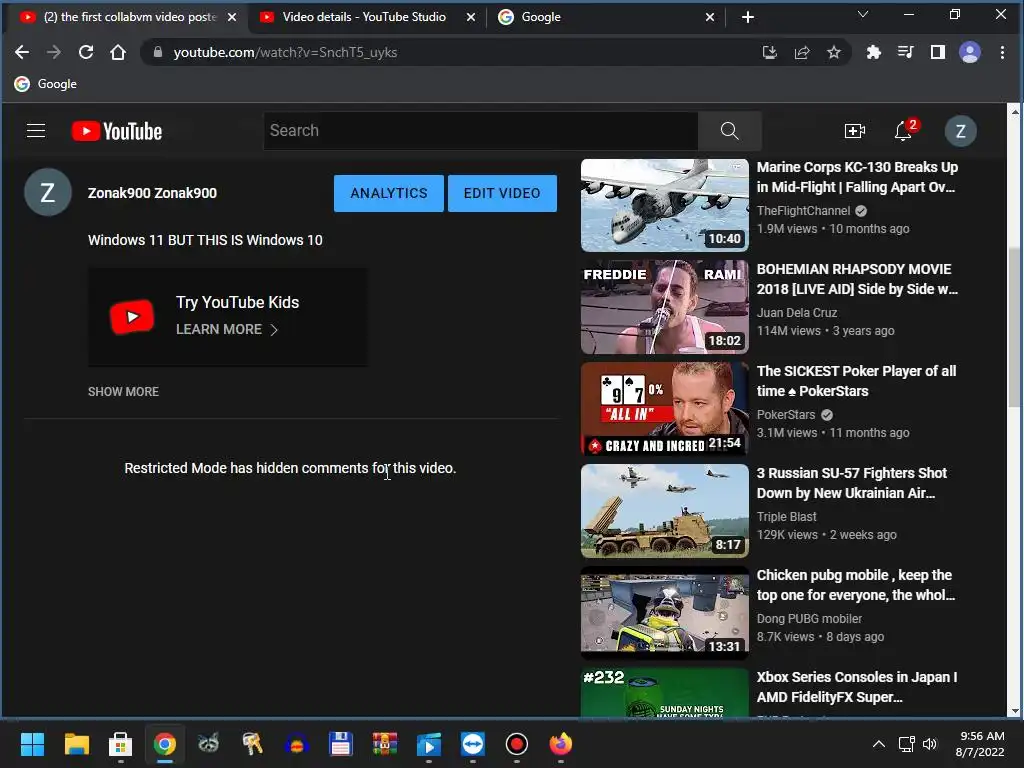Viewport: 1024px width, 768px height.
Task: Open TeamViewer from taskbar
Action: tap(472, 744)
